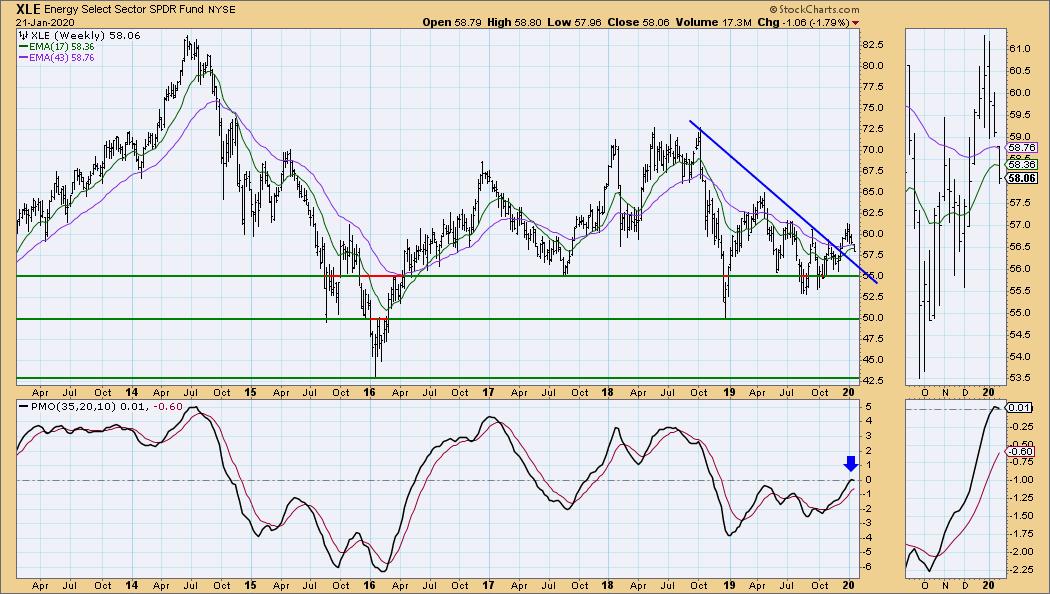Click the black PMO legend line marker
The width and height of the screenshot is (1050, 594).
click(23, 406)
